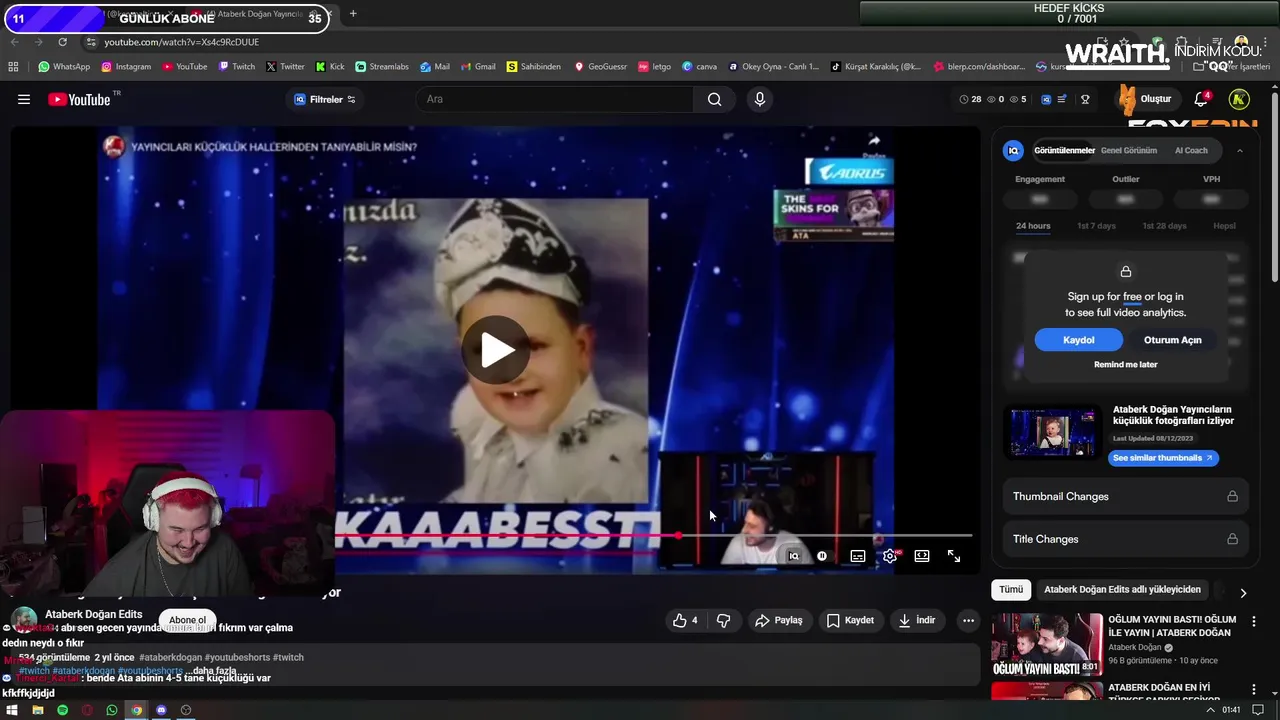The width and height of the screenshot is (1280, 720).
Task: Click the blue Kaydol signup button
Action: [x=1078, y=340]
